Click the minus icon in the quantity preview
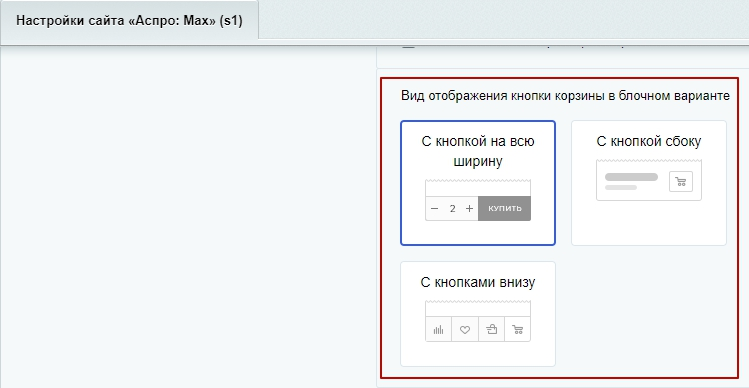Image resolution: width=749 pixels, height=388 pixels. [x=434, y=208]
